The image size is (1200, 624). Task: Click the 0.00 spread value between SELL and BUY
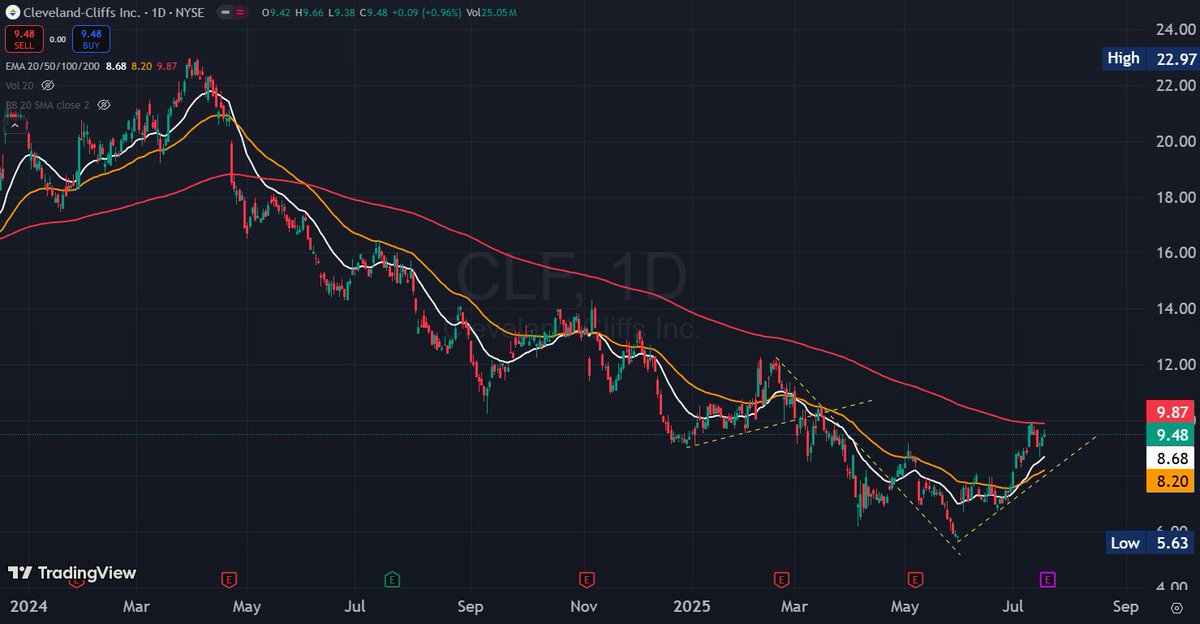pos(58,40)
